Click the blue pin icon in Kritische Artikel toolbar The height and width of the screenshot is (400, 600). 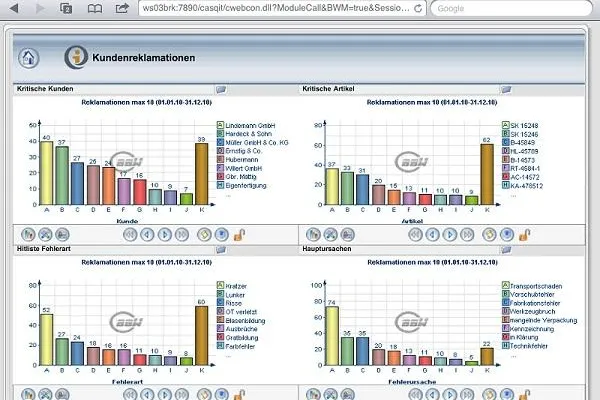(507, 234)
